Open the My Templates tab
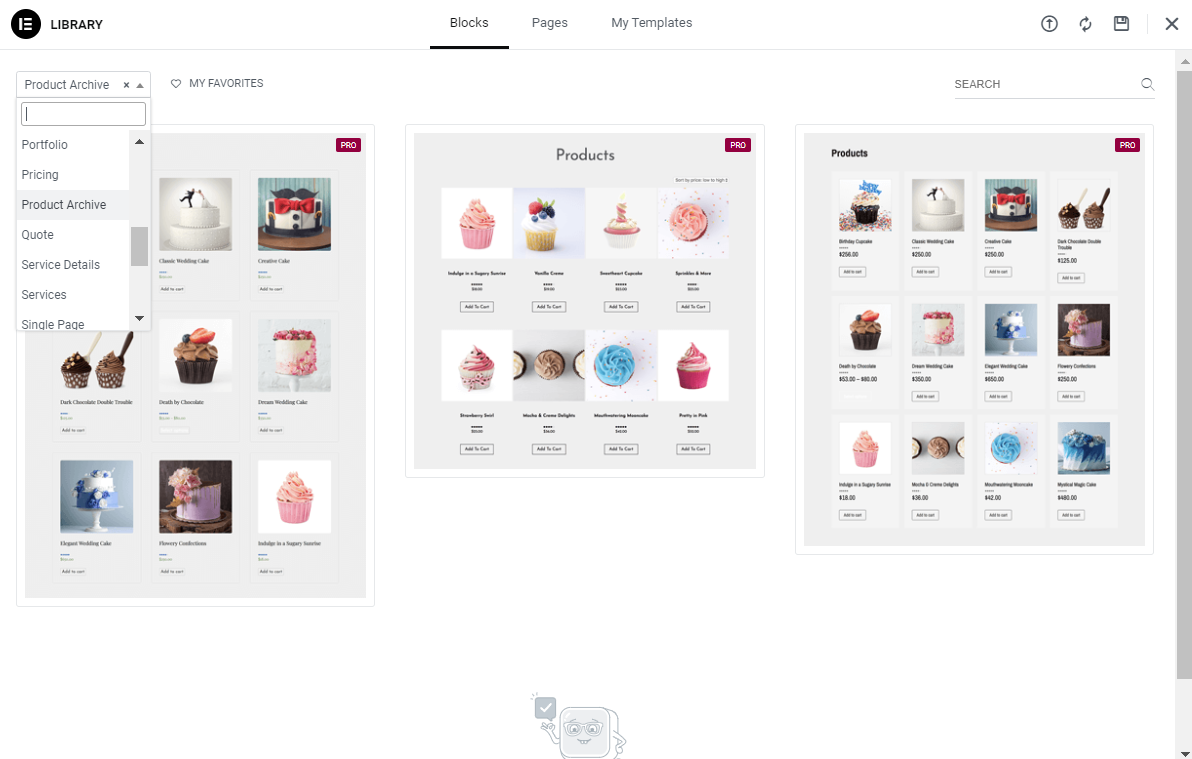This screenshot has width=1192, height=759. (x=651, y=23)
